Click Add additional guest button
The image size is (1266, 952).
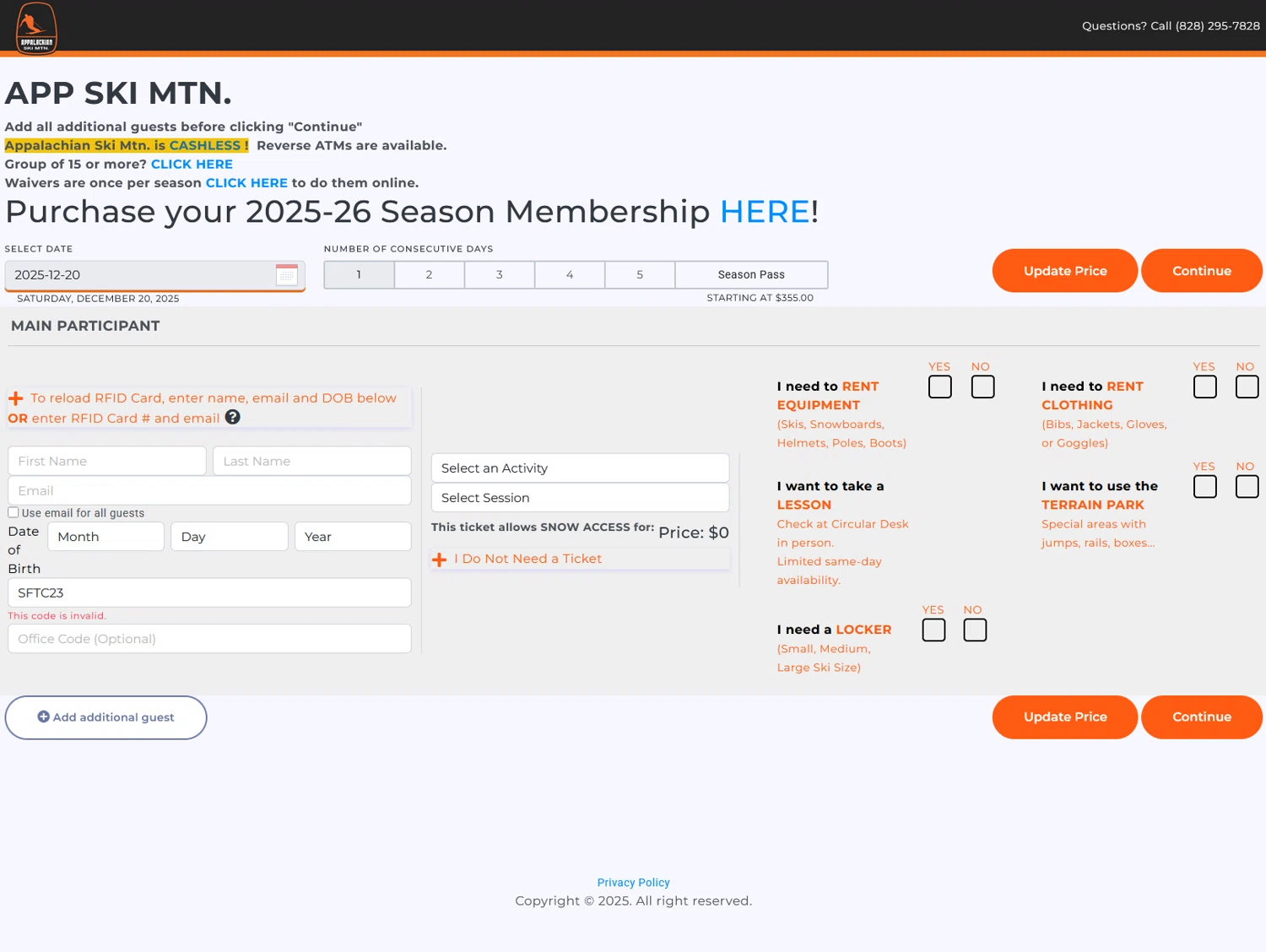click(x=105, y=717)
